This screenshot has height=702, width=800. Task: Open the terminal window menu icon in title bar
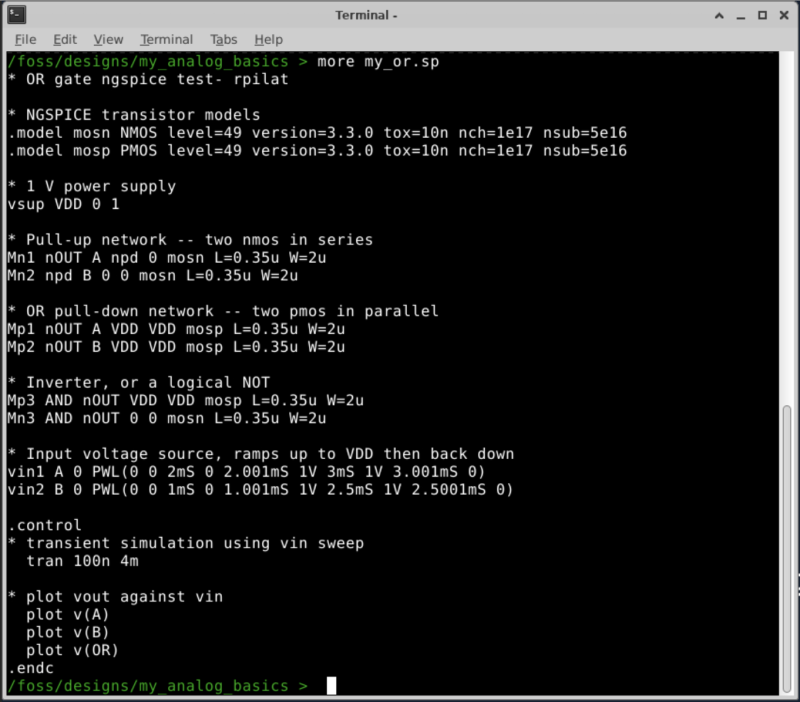pyautogui.click(x=14, y=15)
